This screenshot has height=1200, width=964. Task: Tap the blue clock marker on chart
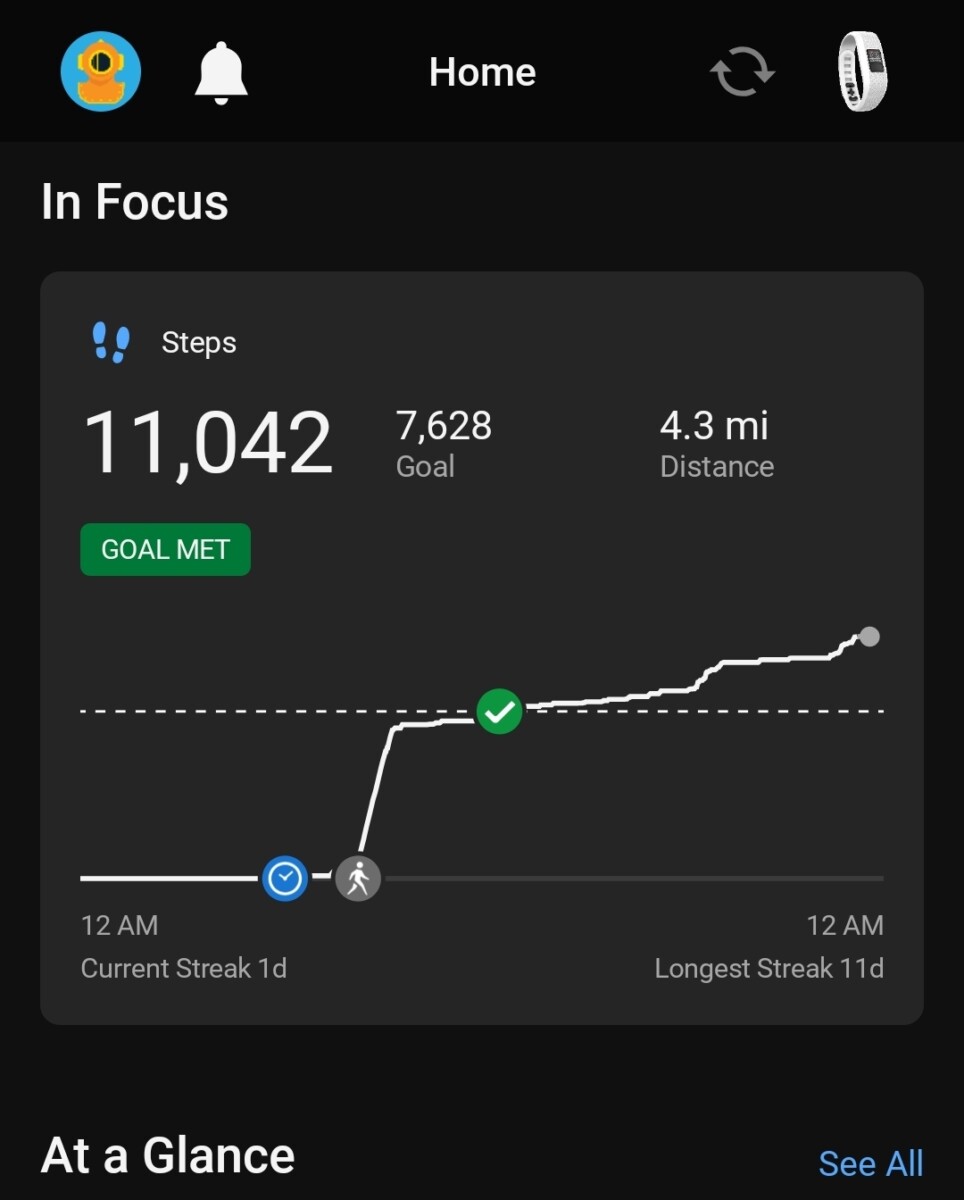tap(285, 878)
